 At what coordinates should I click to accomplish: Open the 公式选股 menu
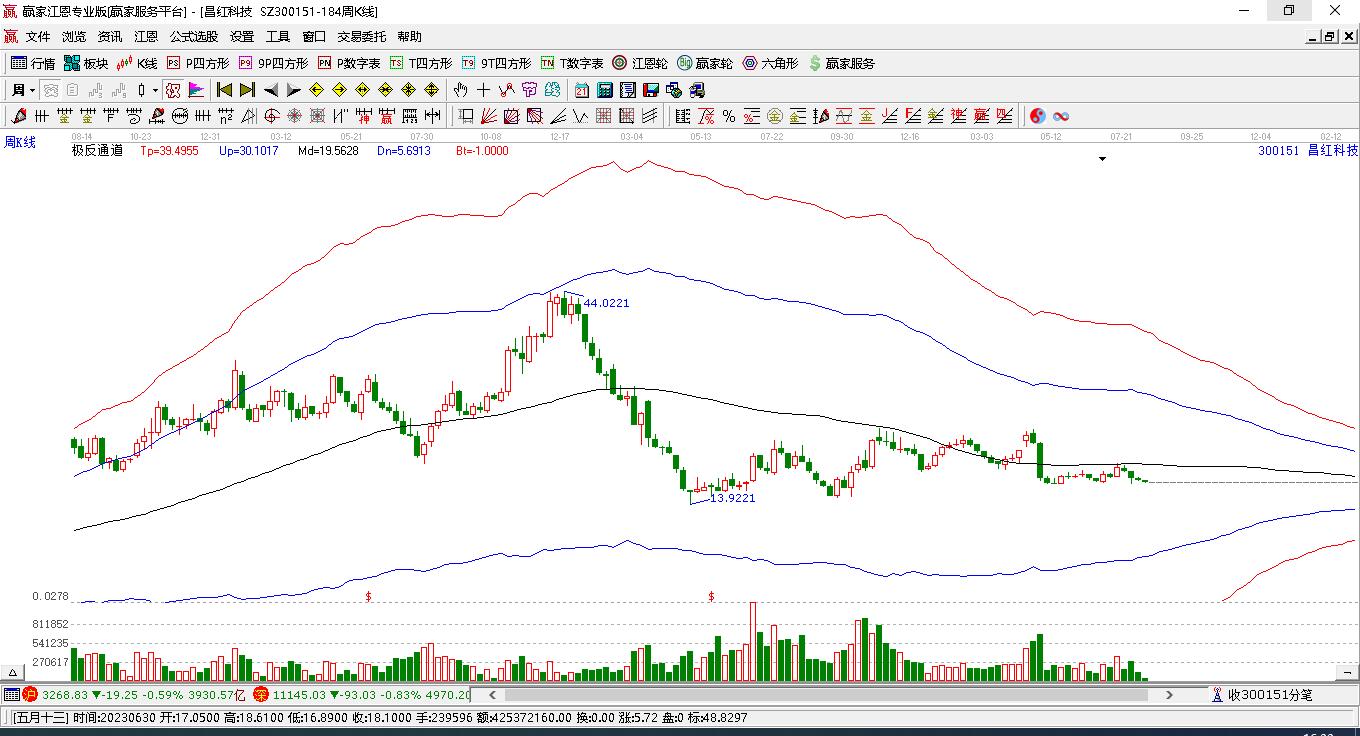point(194,37)
